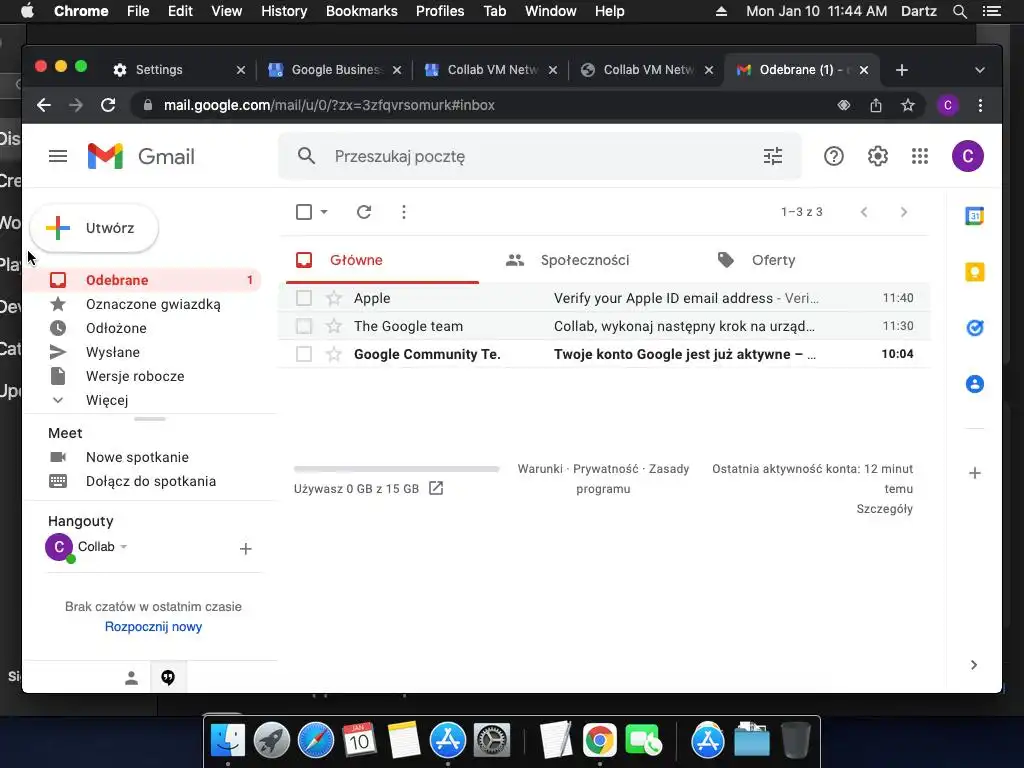The height and width of the screenshot is (768, 1024).
Task: Switch to Settings browser tab
Action: (159, 70)
